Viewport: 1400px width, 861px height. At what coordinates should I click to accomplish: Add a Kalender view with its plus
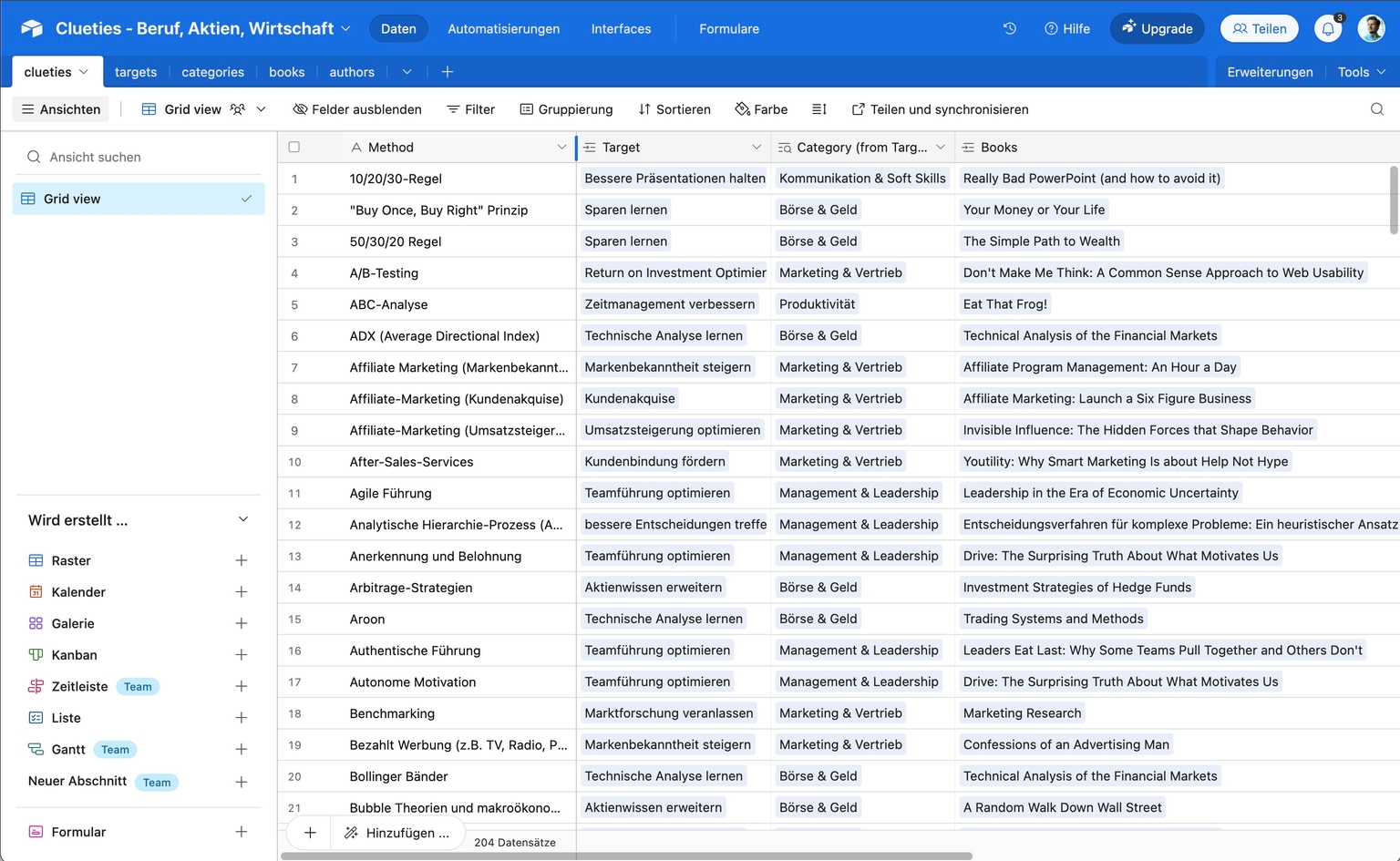(242, 592)
